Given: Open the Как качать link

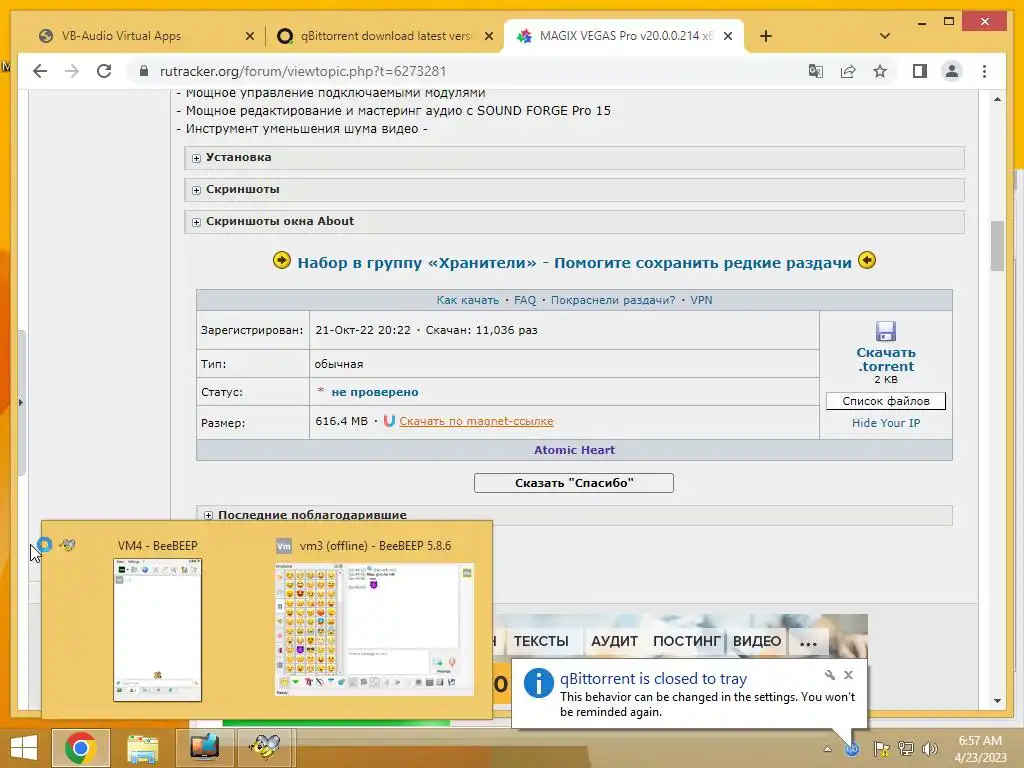Looking at the screenshot, I should pyautogui.click(x=468, y=300).
